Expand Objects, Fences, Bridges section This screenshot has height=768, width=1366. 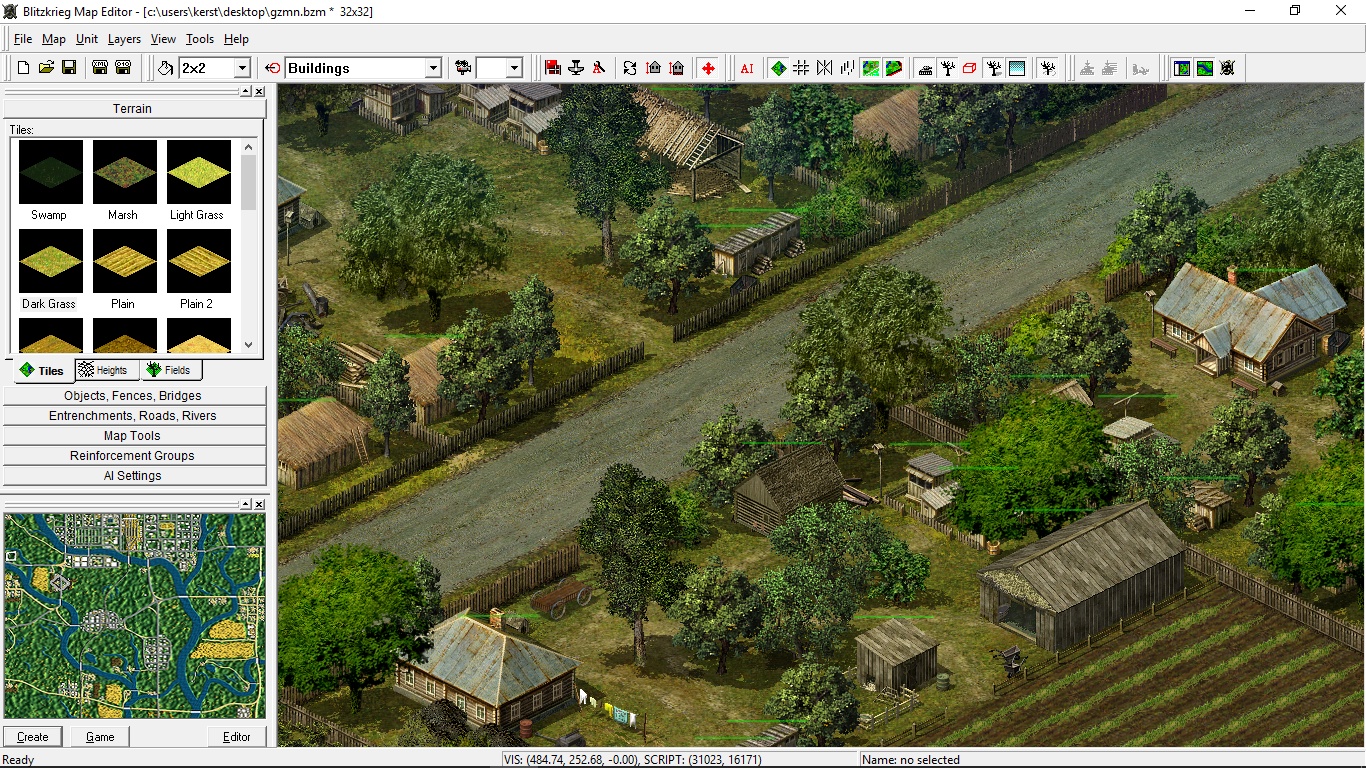(135, 396)
